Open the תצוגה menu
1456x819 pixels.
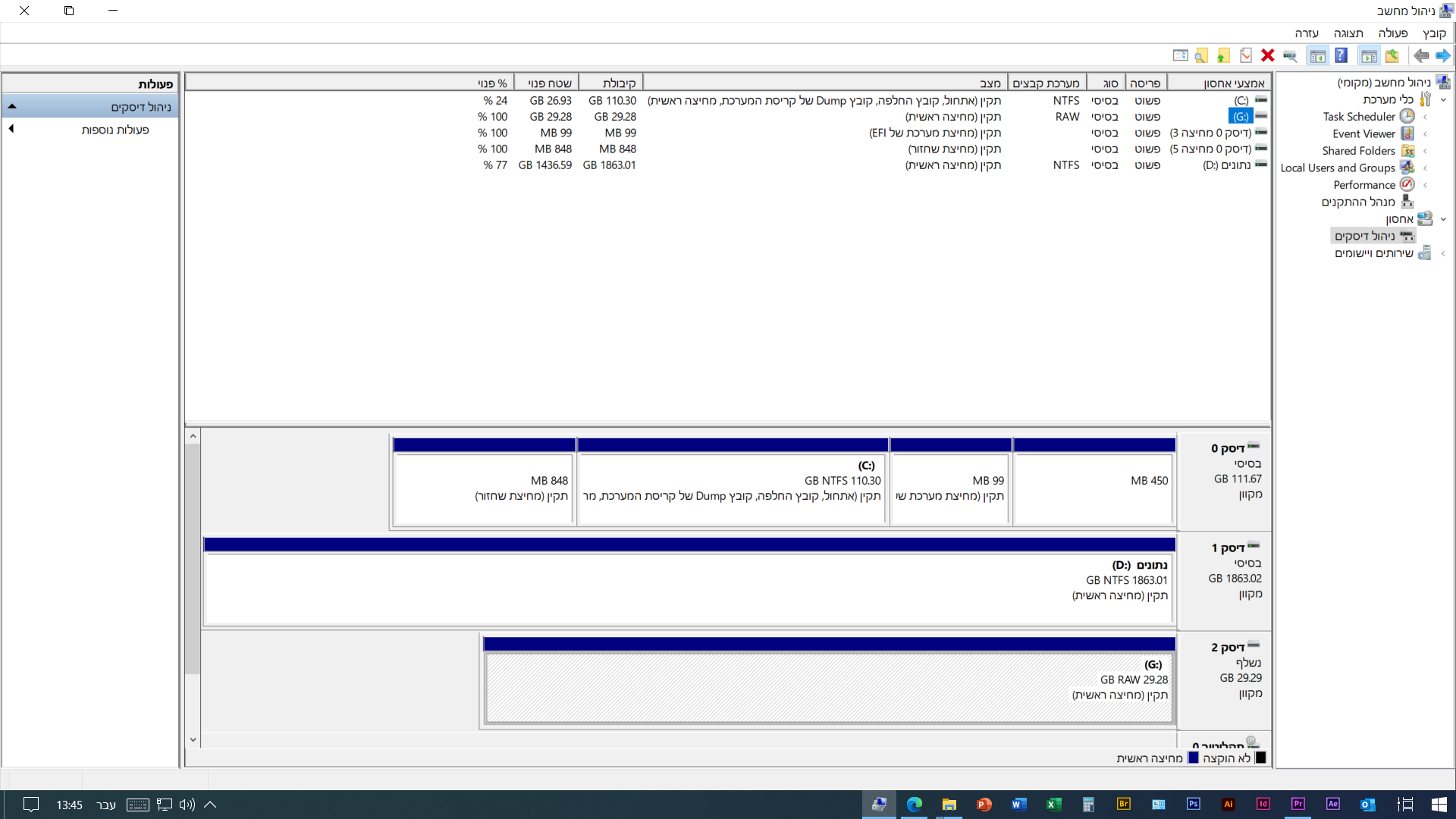(x=1348, y=33)
